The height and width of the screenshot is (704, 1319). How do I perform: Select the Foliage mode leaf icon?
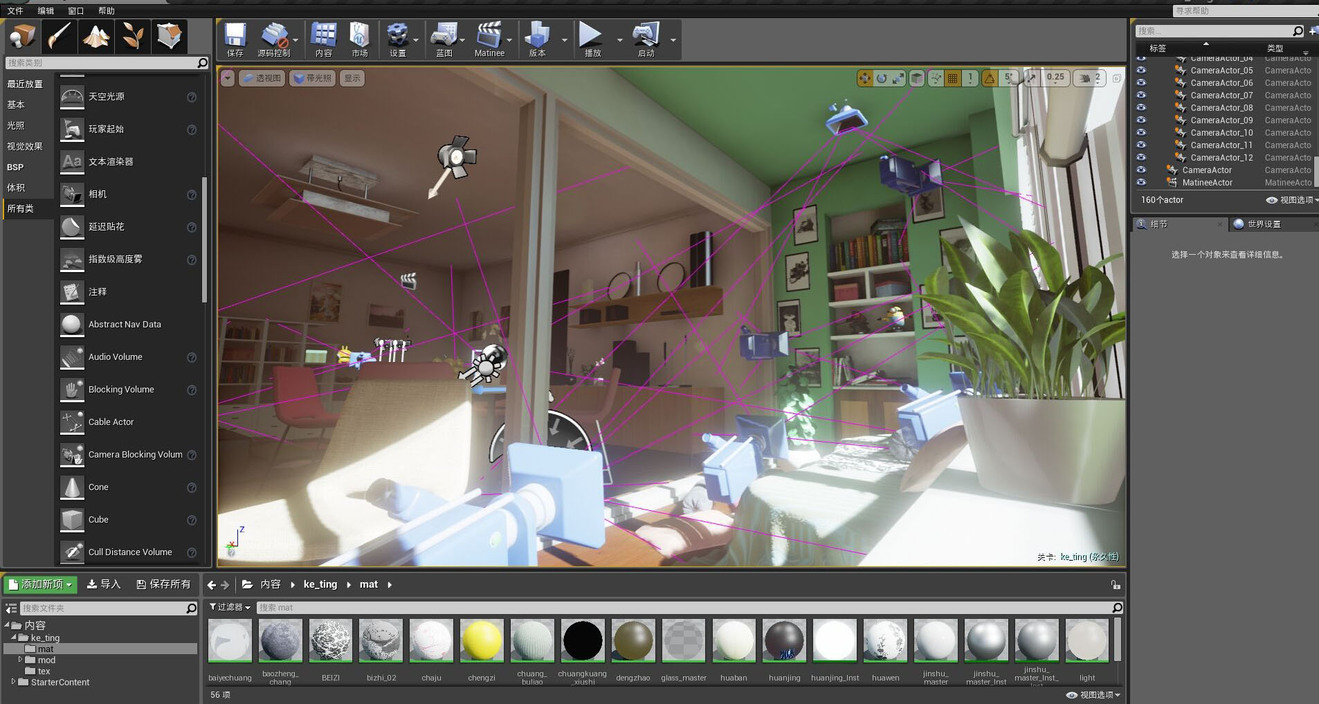point(133,37)
